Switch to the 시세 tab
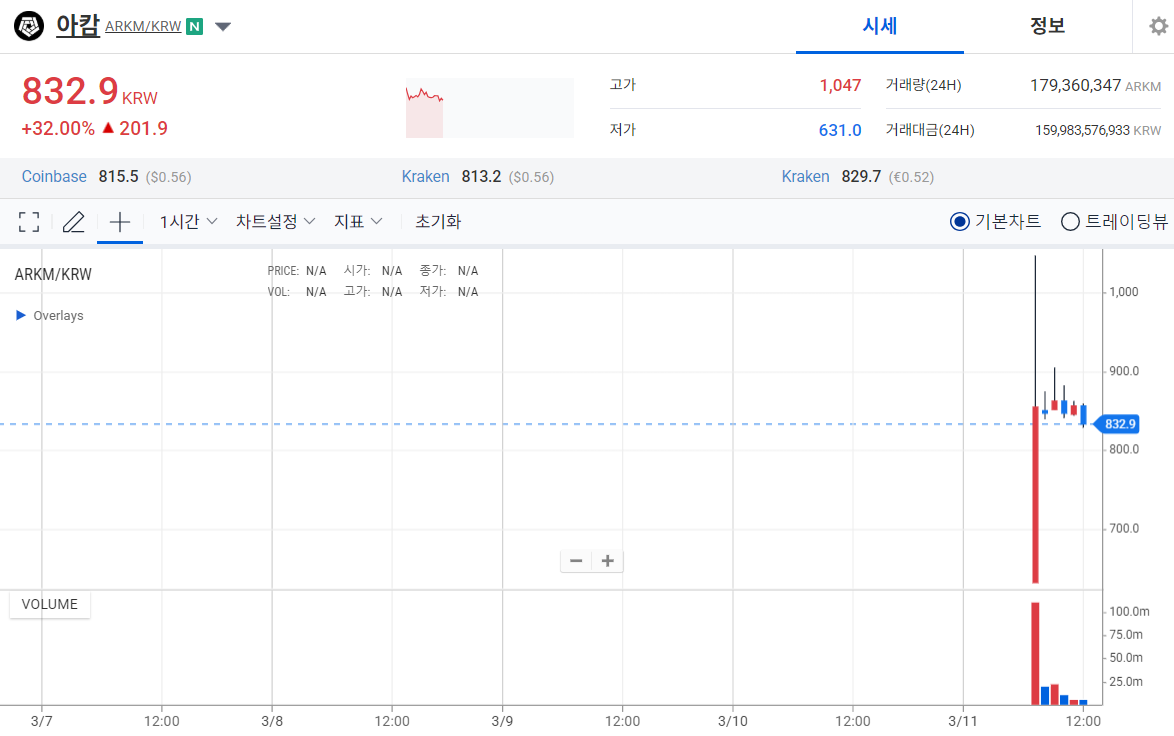The width and height of the screenshot is (1174, 736). [880, 26]
